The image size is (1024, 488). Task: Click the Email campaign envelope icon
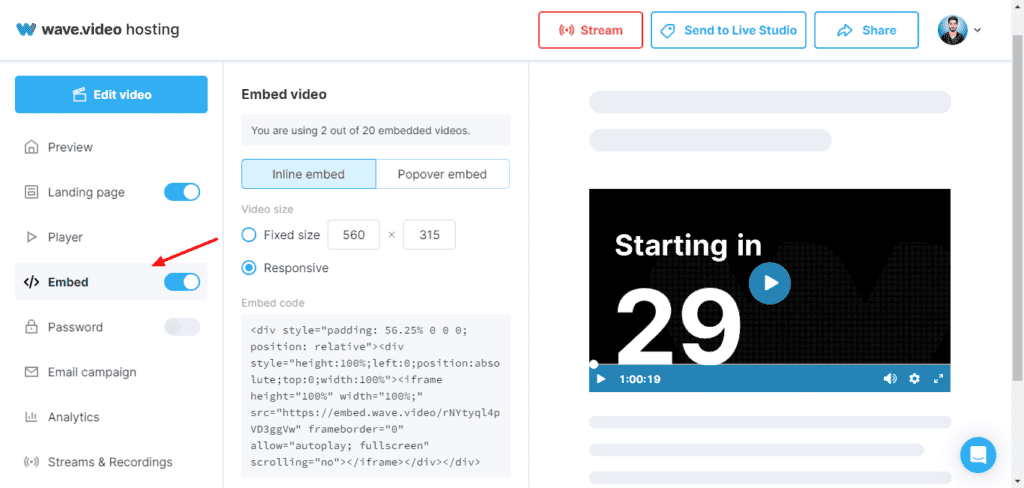[31, 372]
